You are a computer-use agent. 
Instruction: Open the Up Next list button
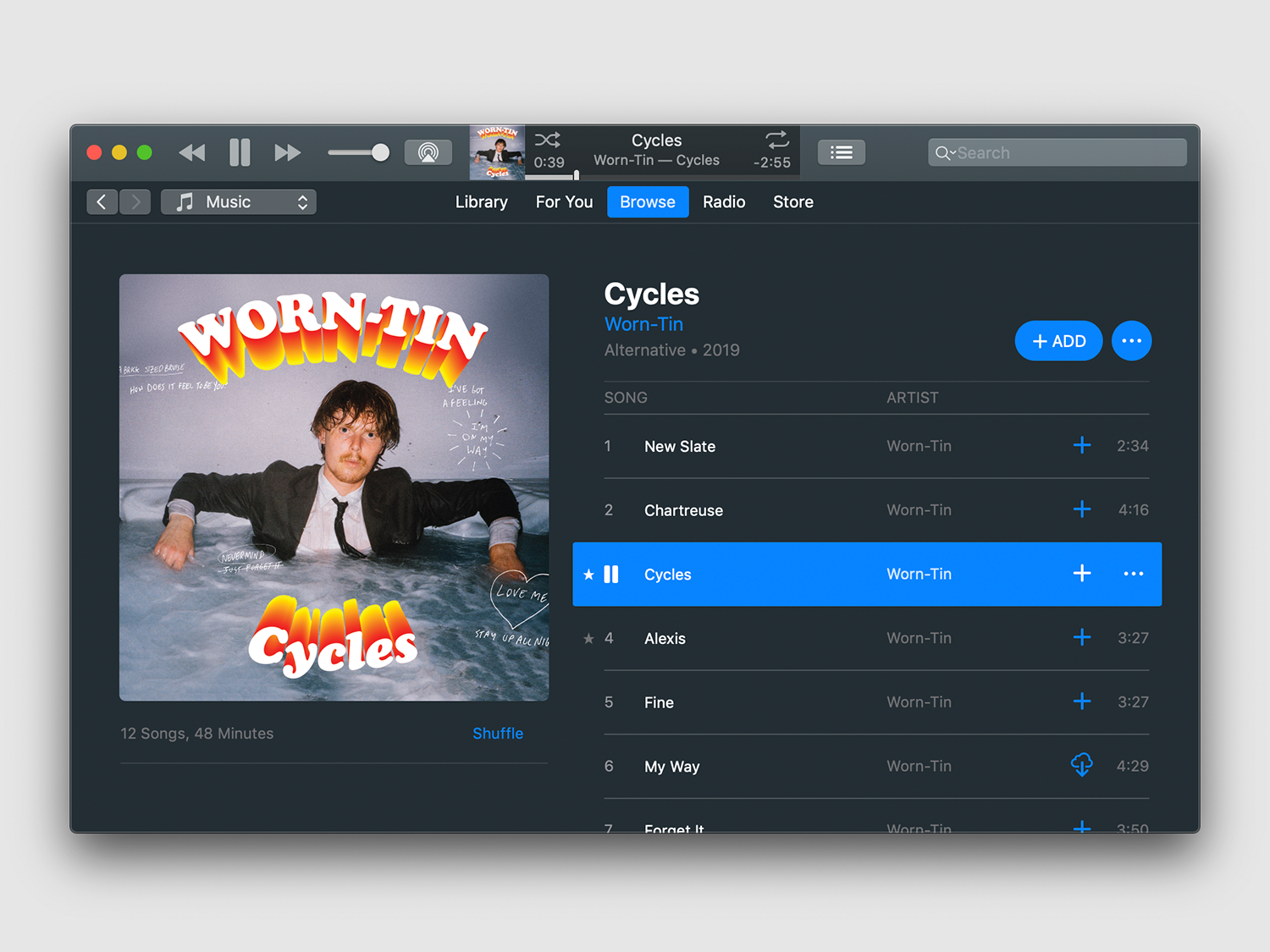[x=842, y=152]
